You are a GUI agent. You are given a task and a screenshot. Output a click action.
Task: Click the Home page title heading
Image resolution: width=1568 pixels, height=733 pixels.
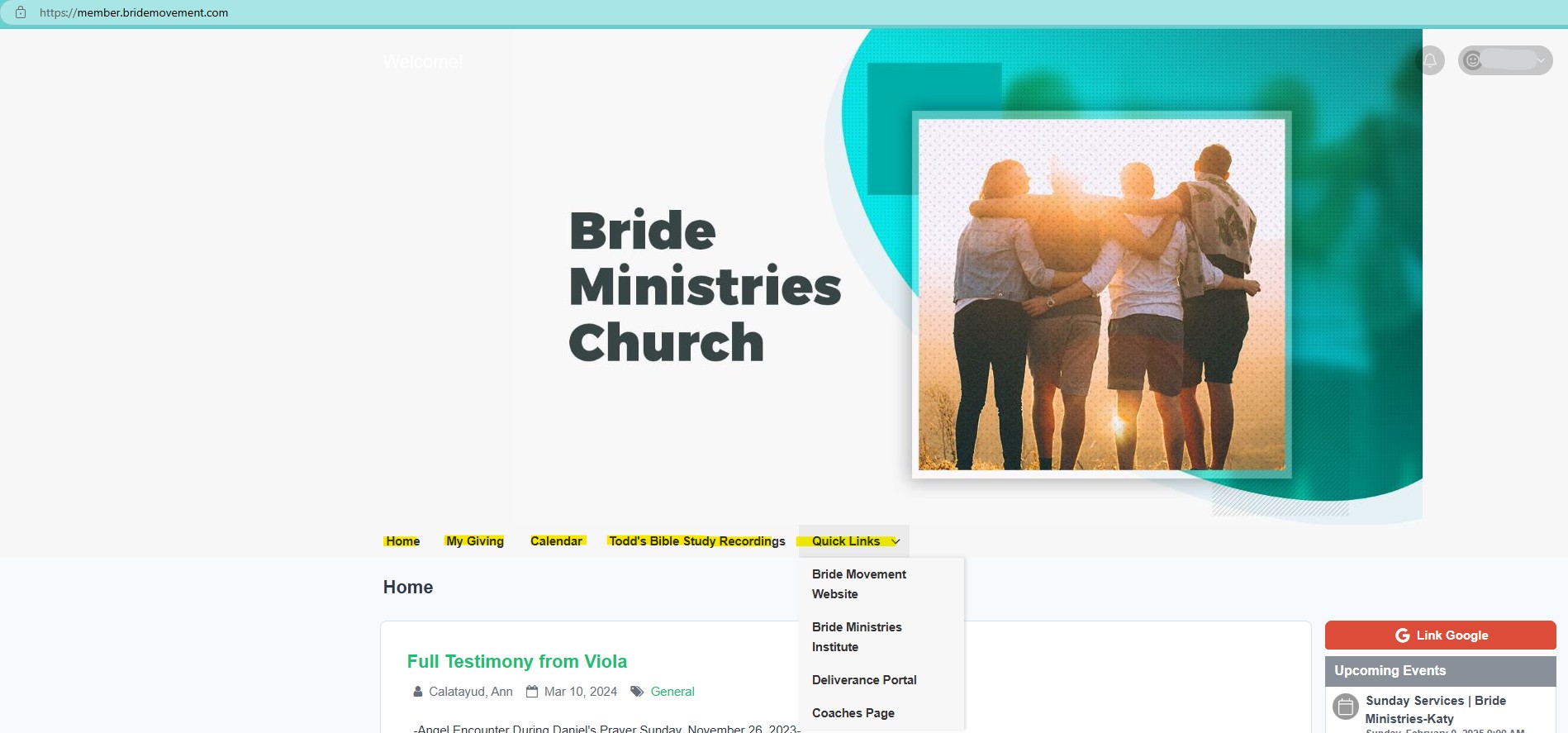pos(408,588)
